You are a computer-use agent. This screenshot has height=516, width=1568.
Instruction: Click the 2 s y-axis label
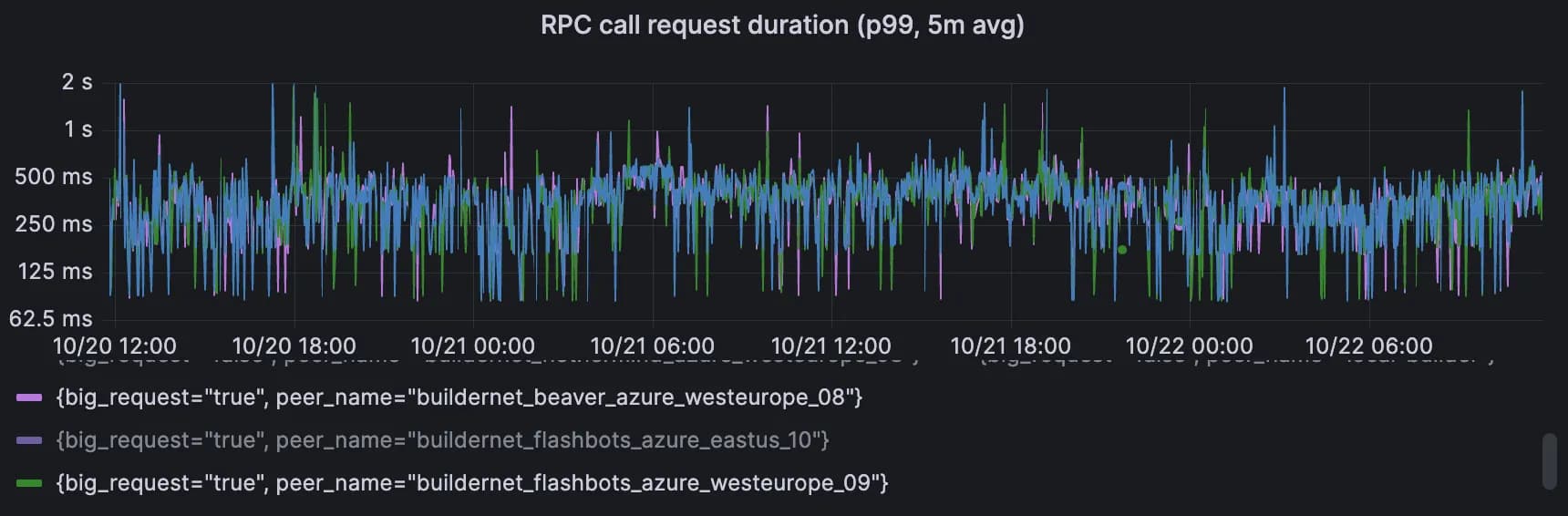(x=77, y=82)
